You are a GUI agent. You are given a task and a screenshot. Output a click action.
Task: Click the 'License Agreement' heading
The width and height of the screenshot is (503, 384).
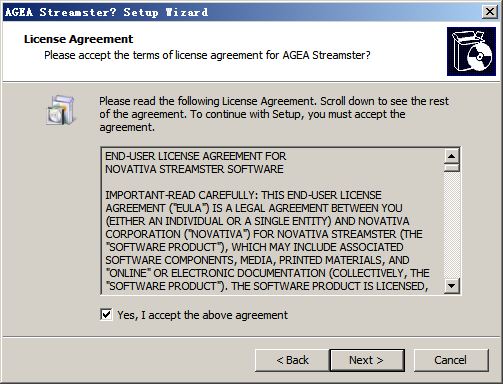78,39
